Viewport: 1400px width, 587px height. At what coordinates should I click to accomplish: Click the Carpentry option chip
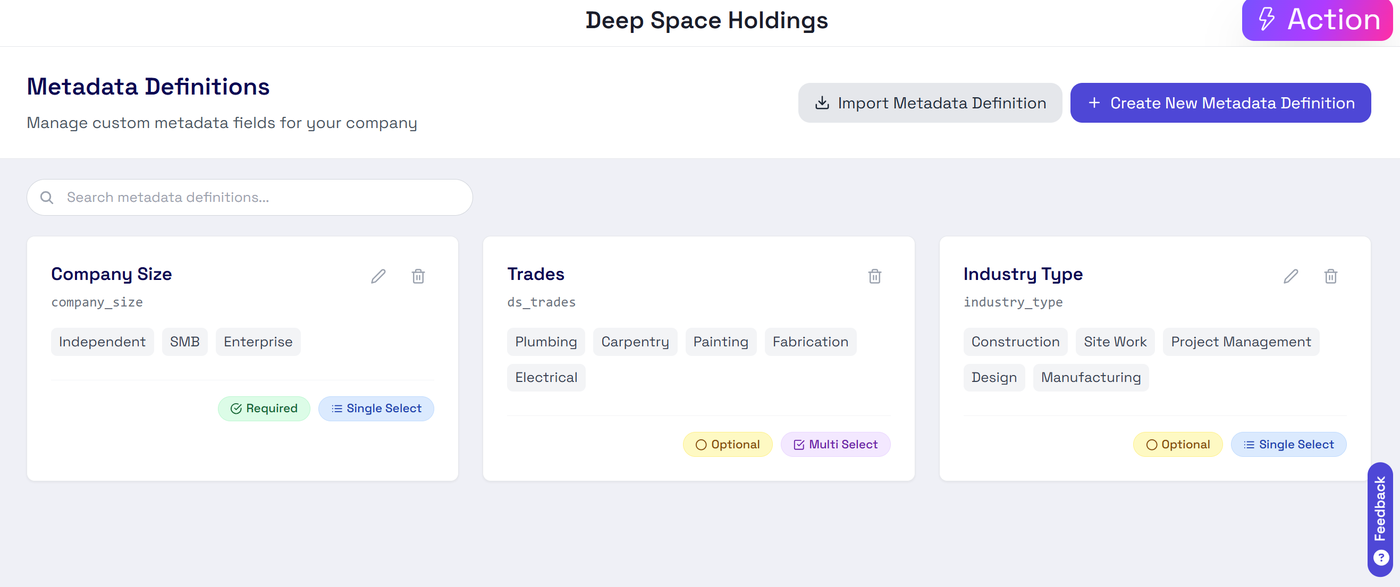[x=635, y=342]
